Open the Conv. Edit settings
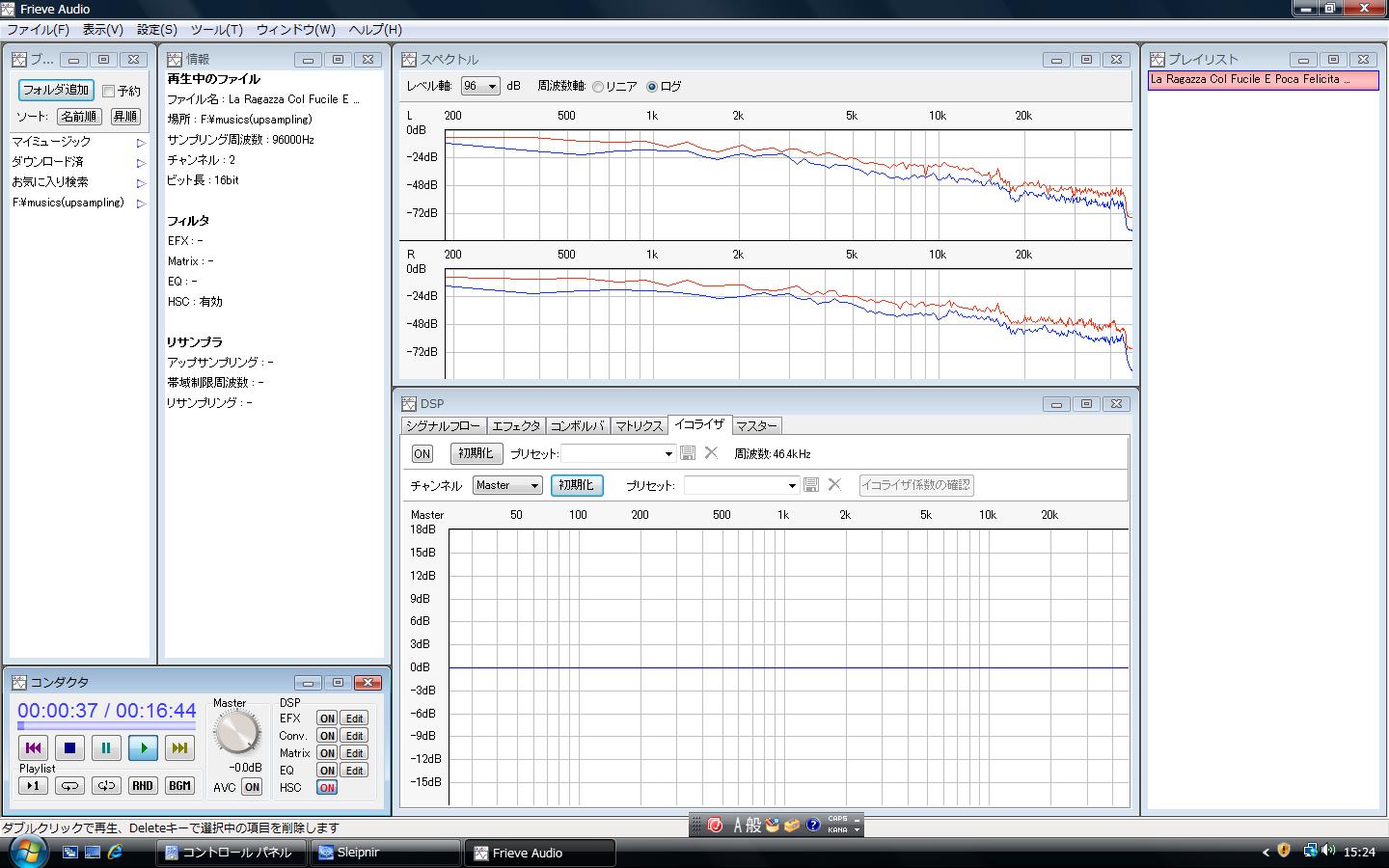1389x868 pixels. 355,736
